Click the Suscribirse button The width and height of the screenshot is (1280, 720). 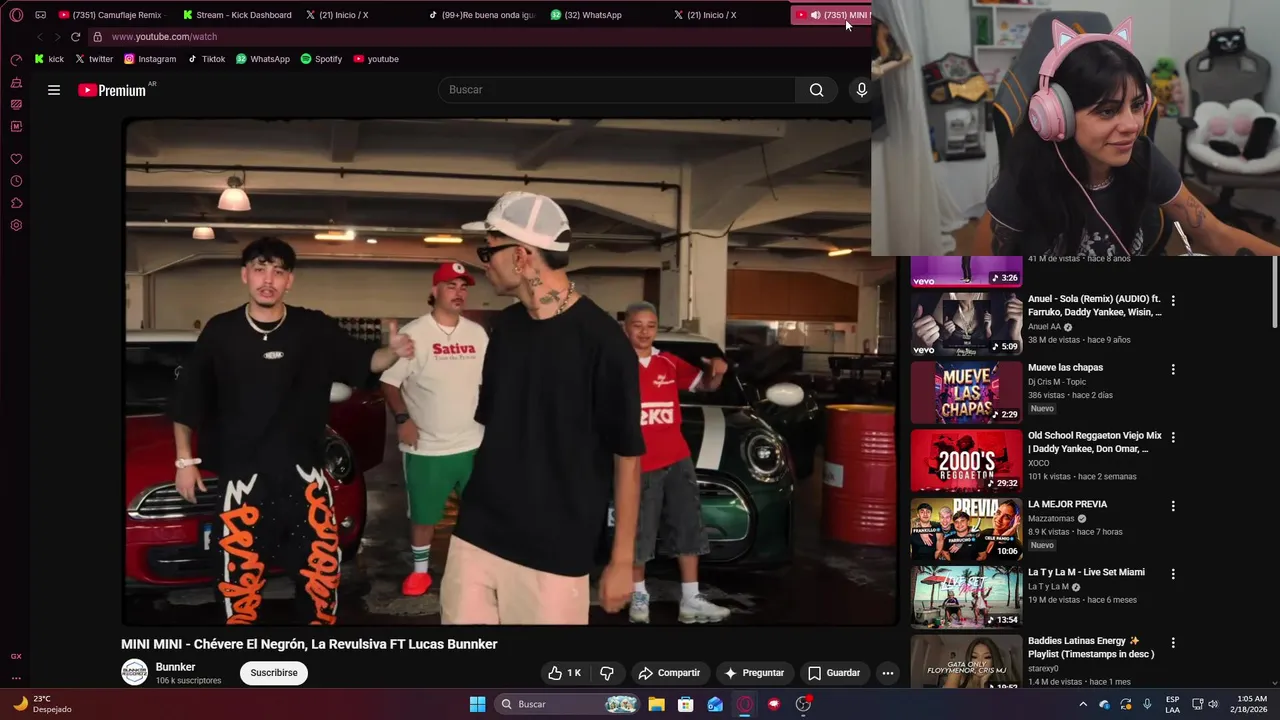tap(274, 673)
